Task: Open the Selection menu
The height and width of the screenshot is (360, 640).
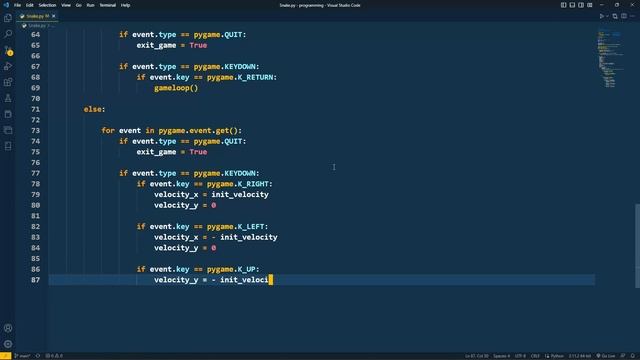Action: [47, 5]
